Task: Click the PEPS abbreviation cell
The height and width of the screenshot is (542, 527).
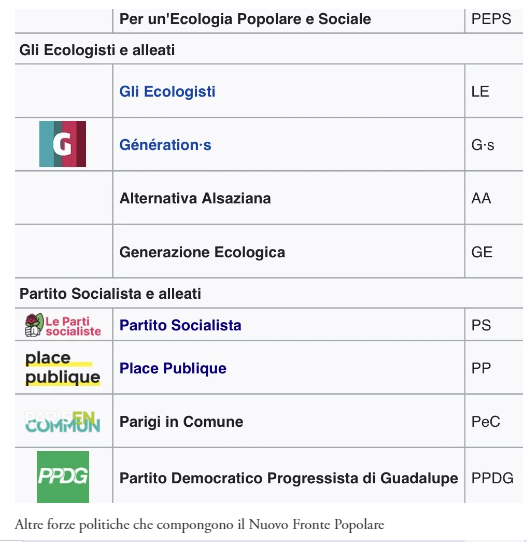Action: [x=491, y=19]
